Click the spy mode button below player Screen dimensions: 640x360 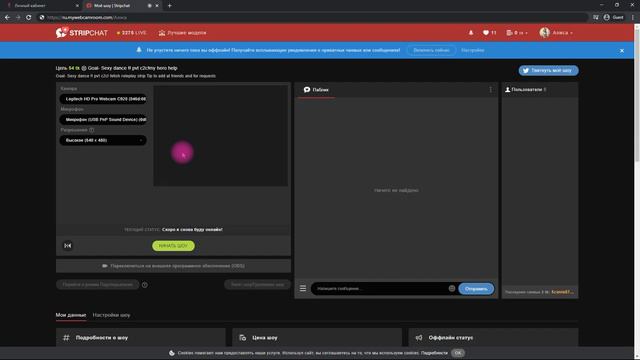point(98,284)
